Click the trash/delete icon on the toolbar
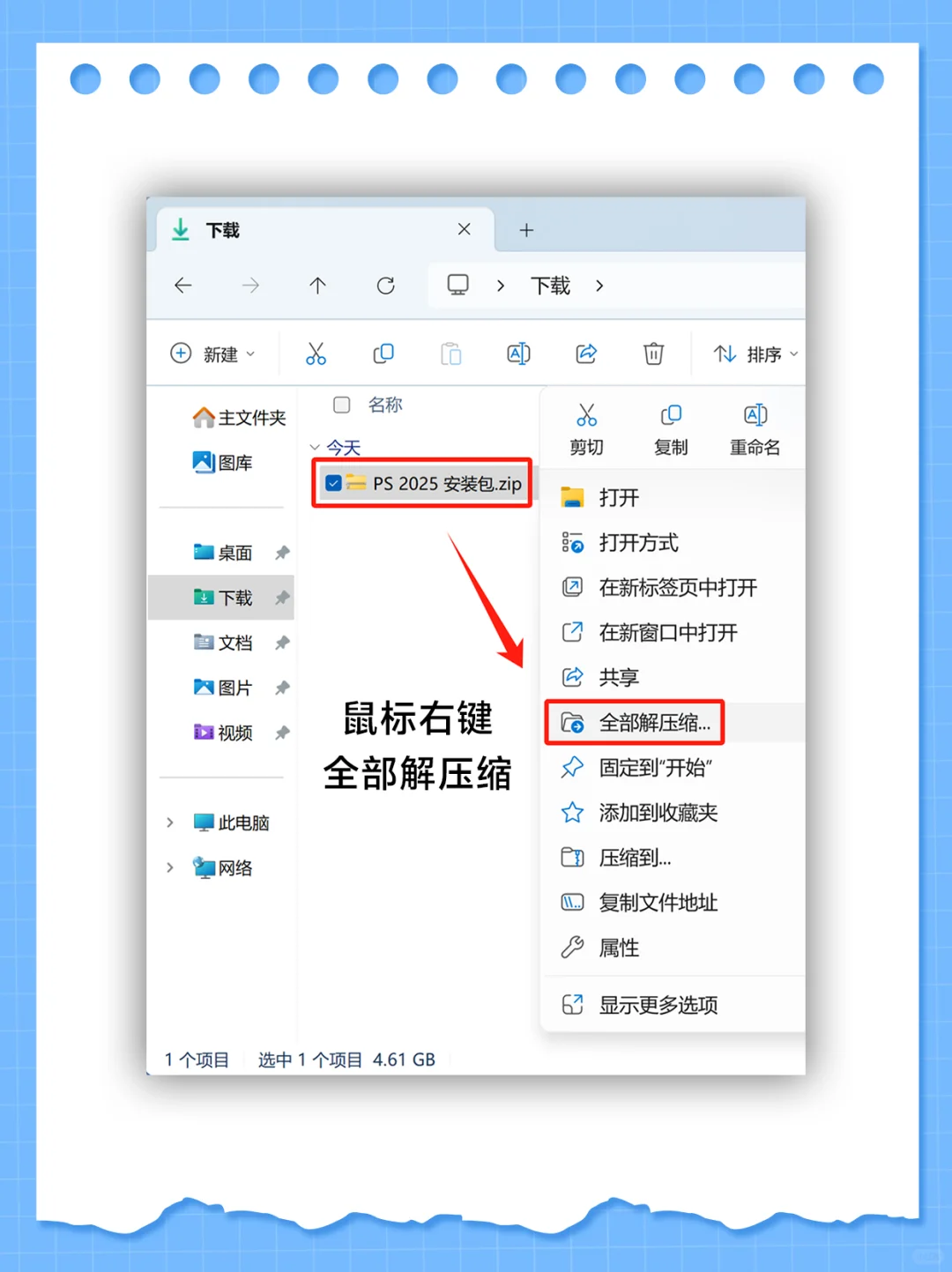This screenshot has height=1272, width=952. point(653,353)
